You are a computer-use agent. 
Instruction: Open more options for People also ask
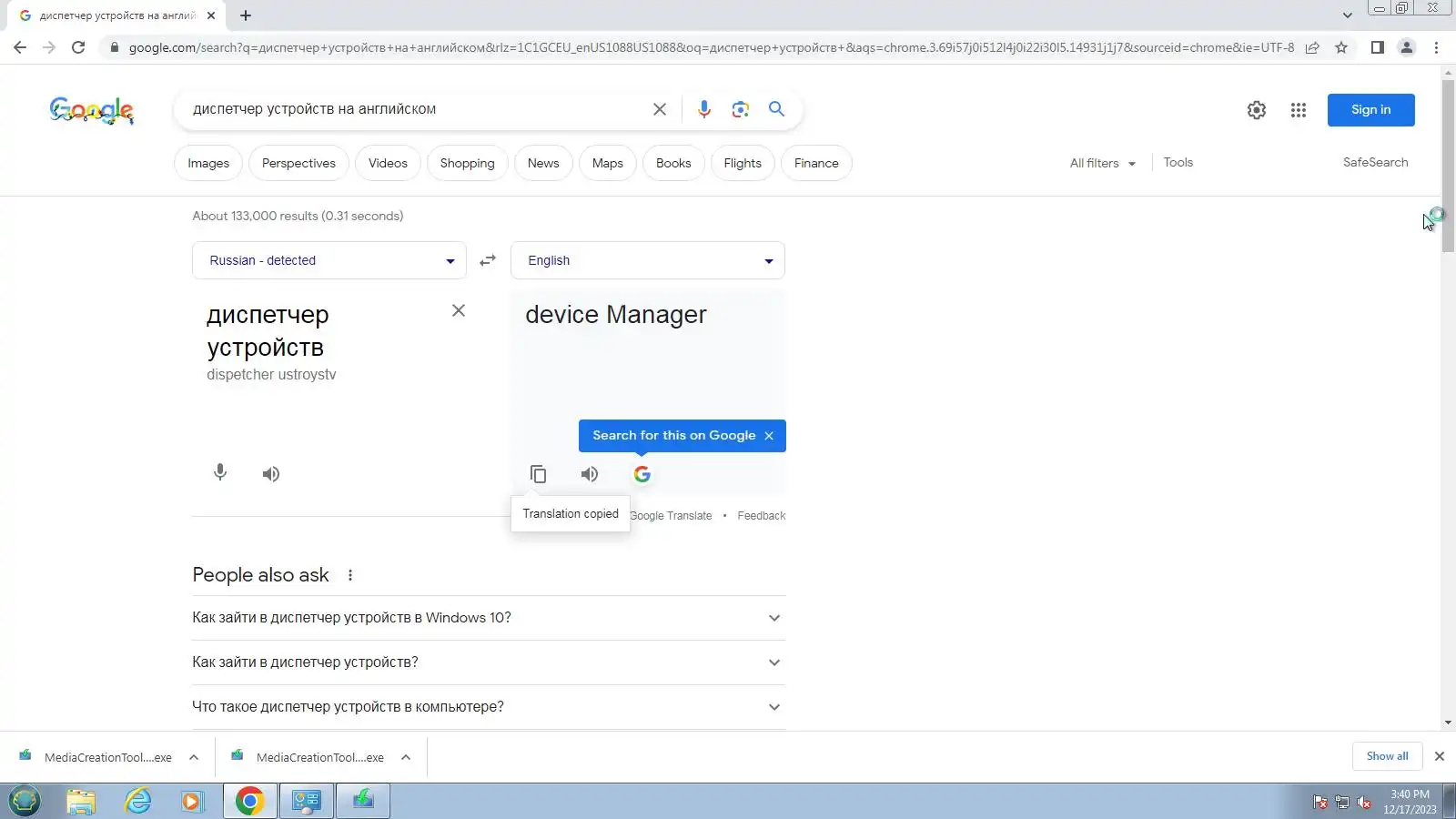[x=350, y=575]
